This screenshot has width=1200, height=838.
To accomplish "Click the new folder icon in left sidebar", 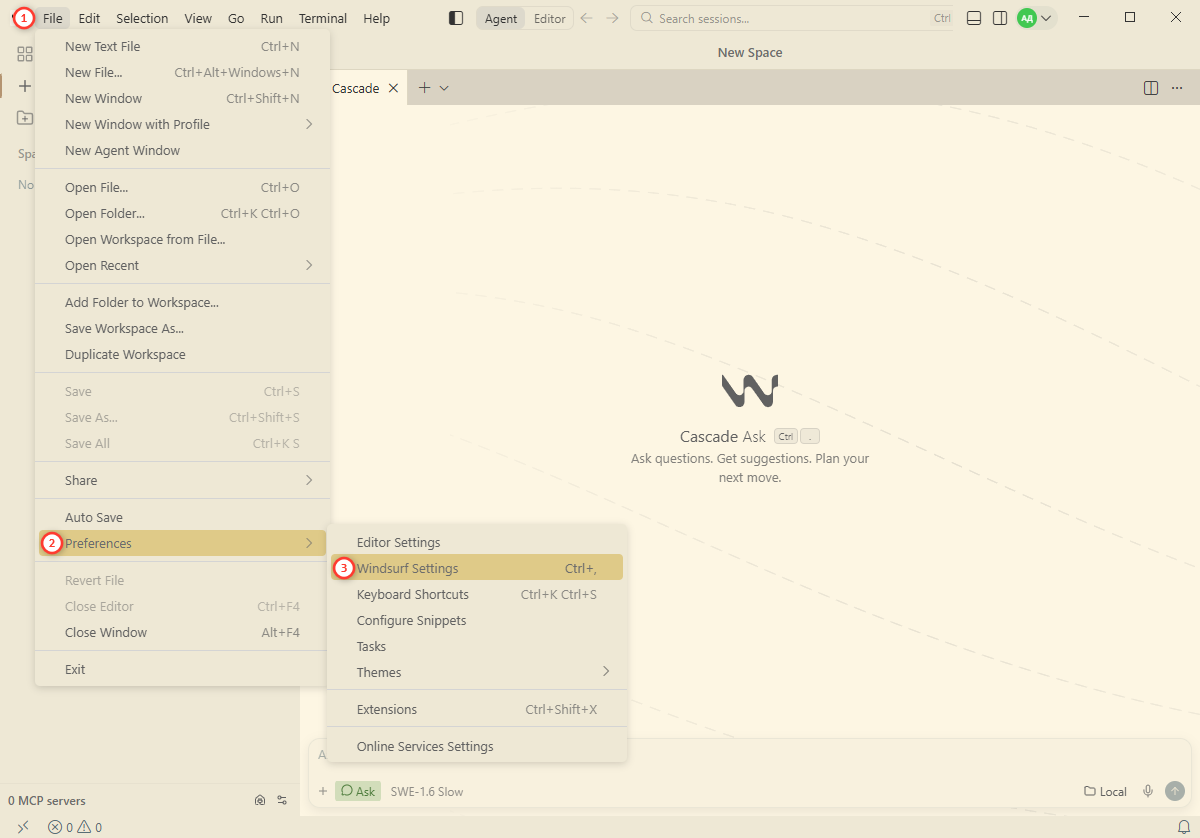I will 25,118.
